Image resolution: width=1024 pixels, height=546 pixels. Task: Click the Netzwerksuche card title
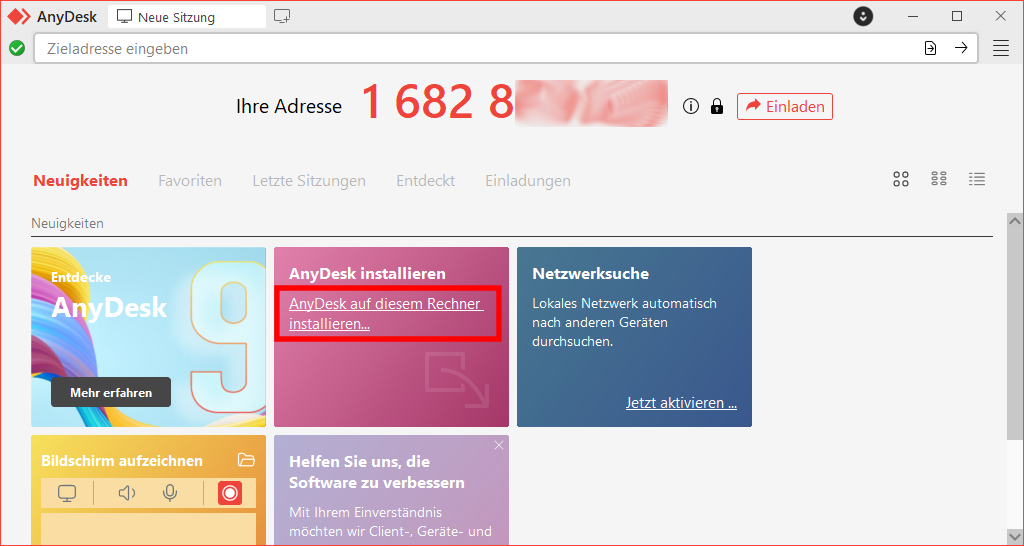pyautogui.click(x=590, y=273)
